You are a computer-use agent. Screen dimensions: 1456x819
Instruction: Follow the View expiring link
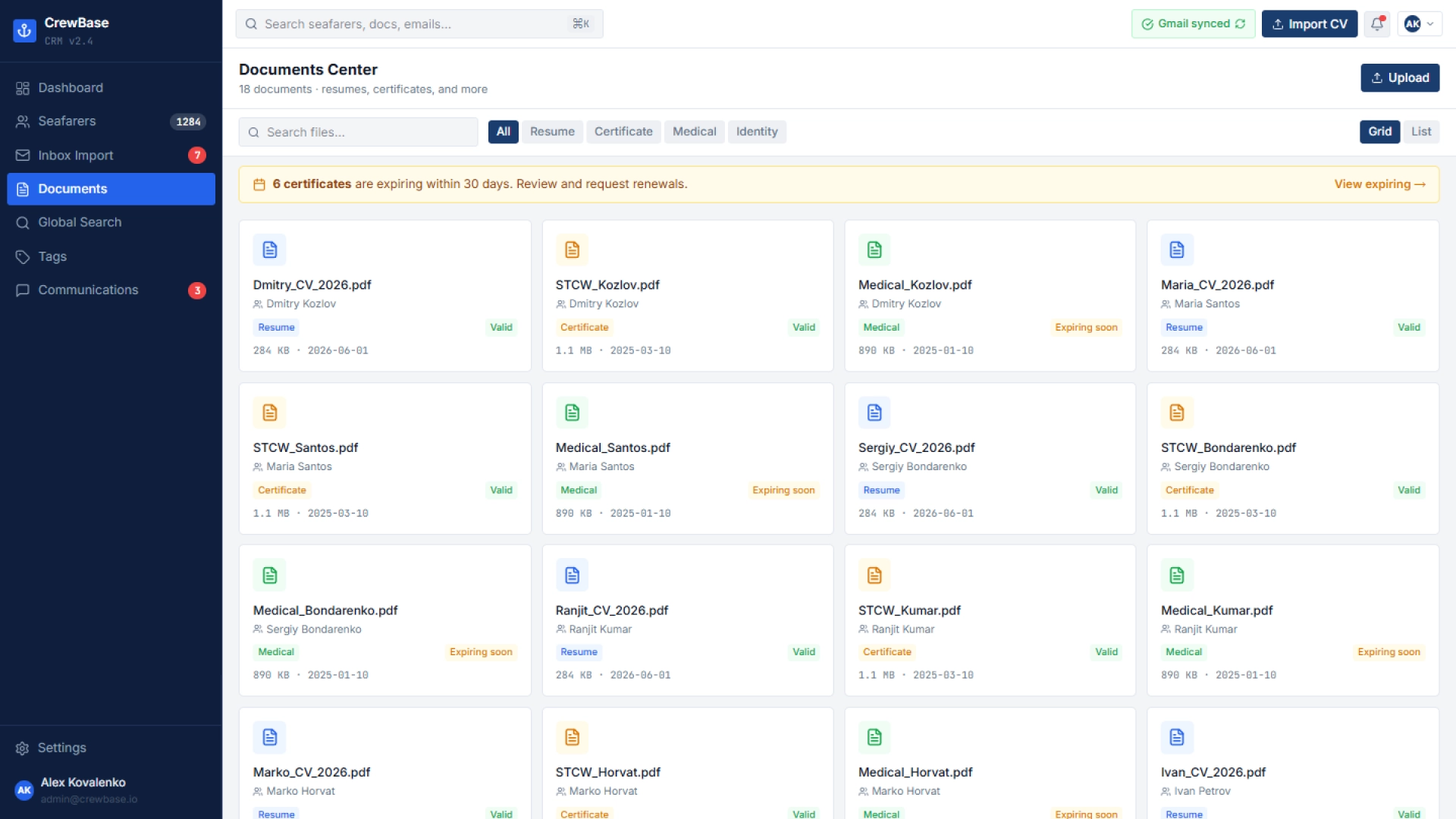coord(1379,184)
